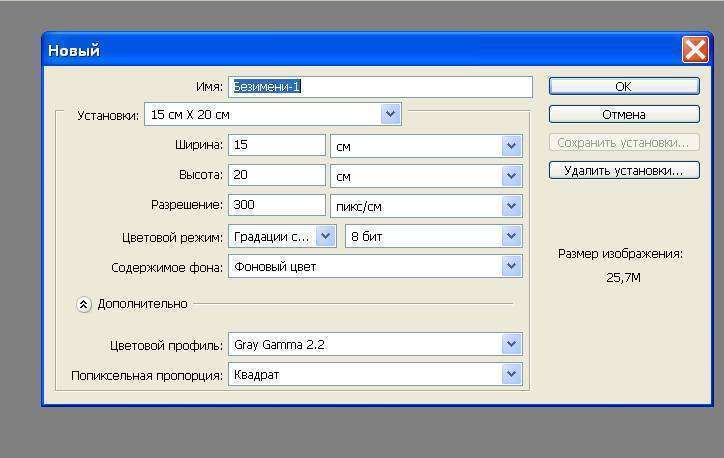The image size is (724, 458).
Task: Close the Новый dialog window
Action: click(x=695, y=50)
